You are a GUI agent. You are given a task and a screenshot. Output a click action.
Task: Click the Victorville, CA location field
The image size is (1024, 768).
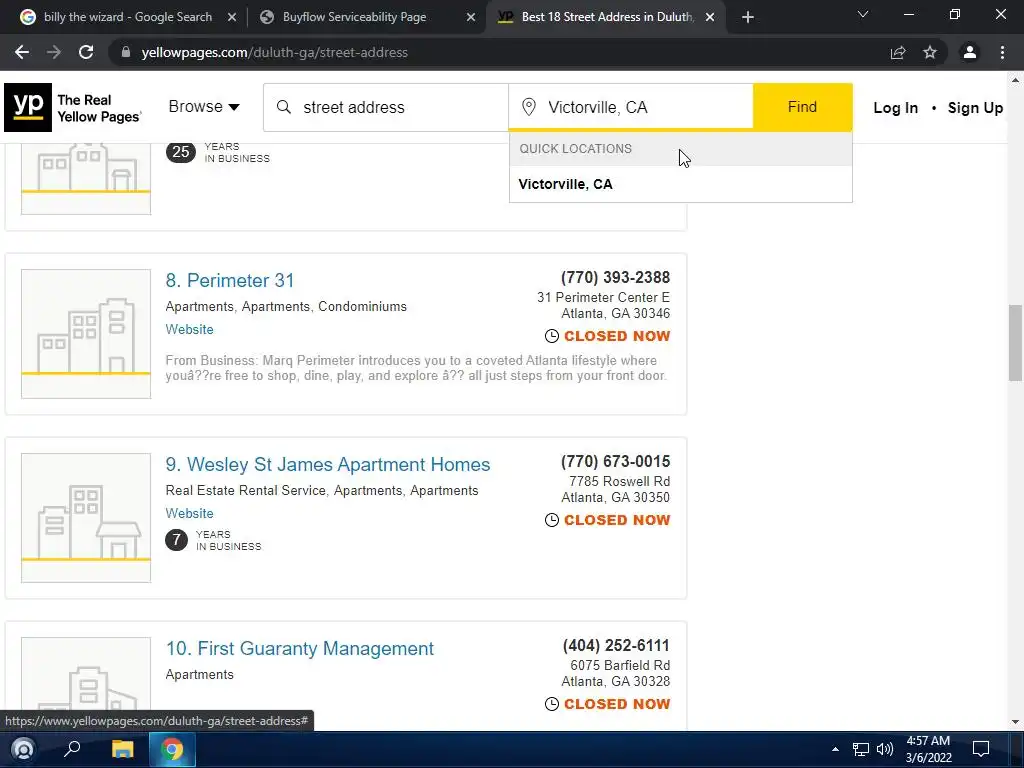click(631, 107)
